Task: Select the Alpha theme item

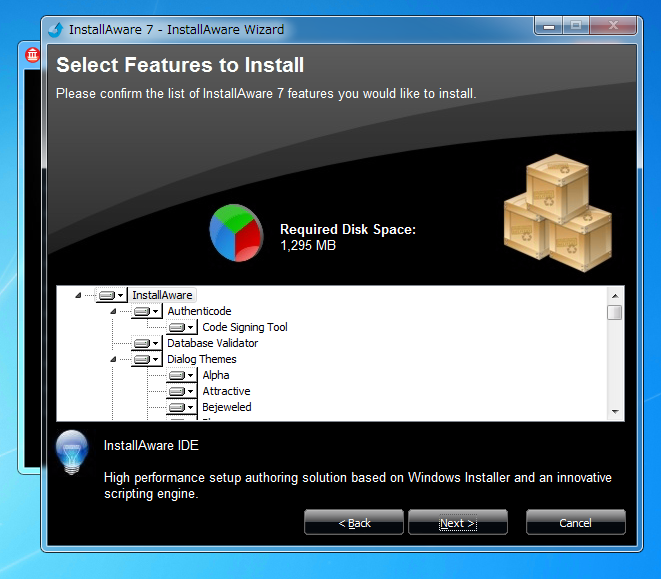Action: (x=216, y=375)
